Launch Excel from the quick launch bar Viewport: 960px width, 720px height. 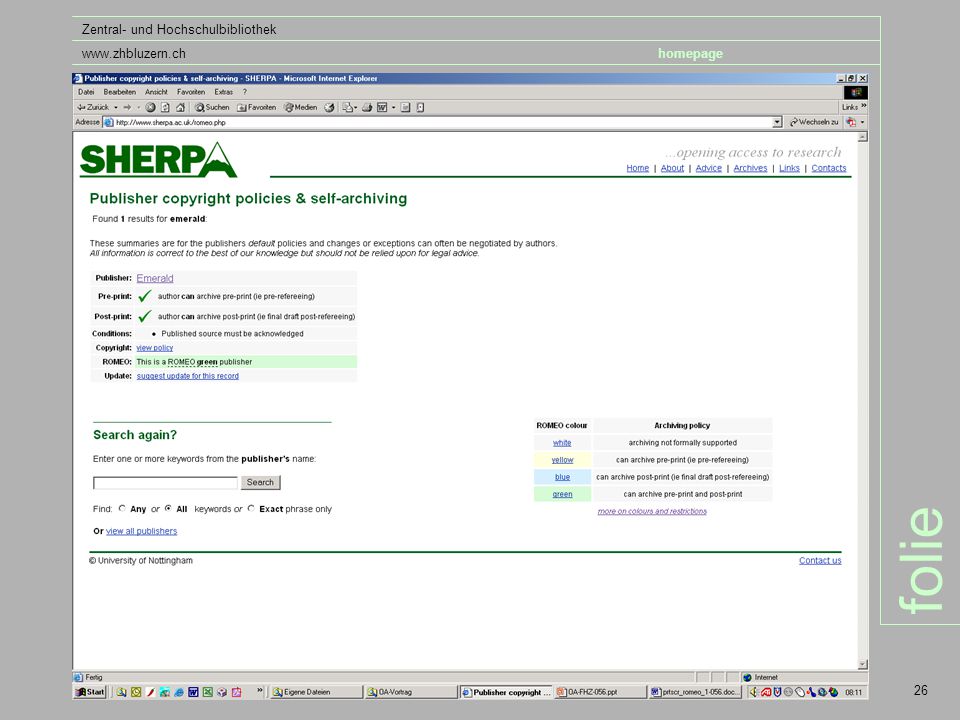(208, 692)
